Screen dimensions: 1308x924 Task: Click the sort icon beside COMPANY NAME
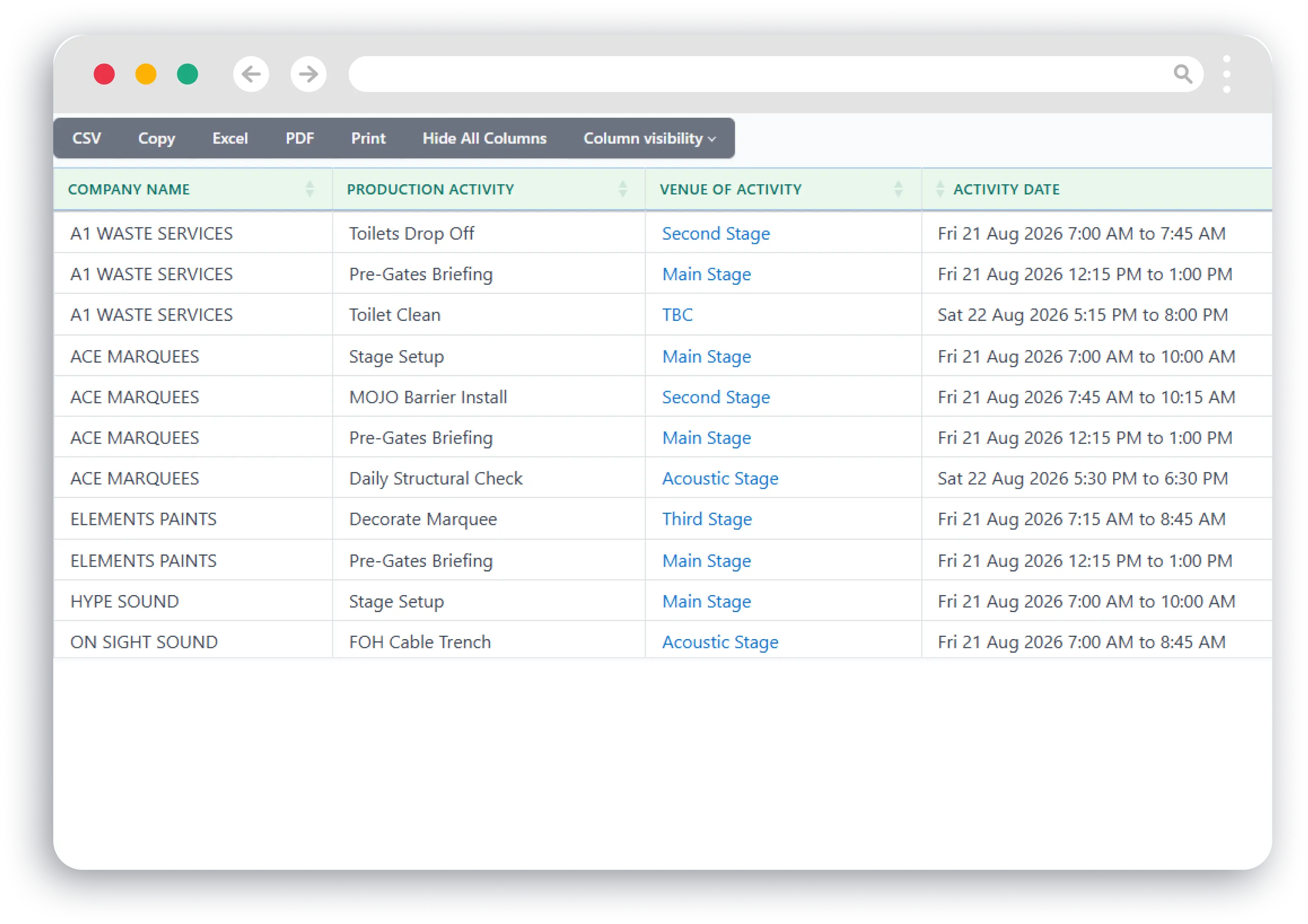[310, 189]
